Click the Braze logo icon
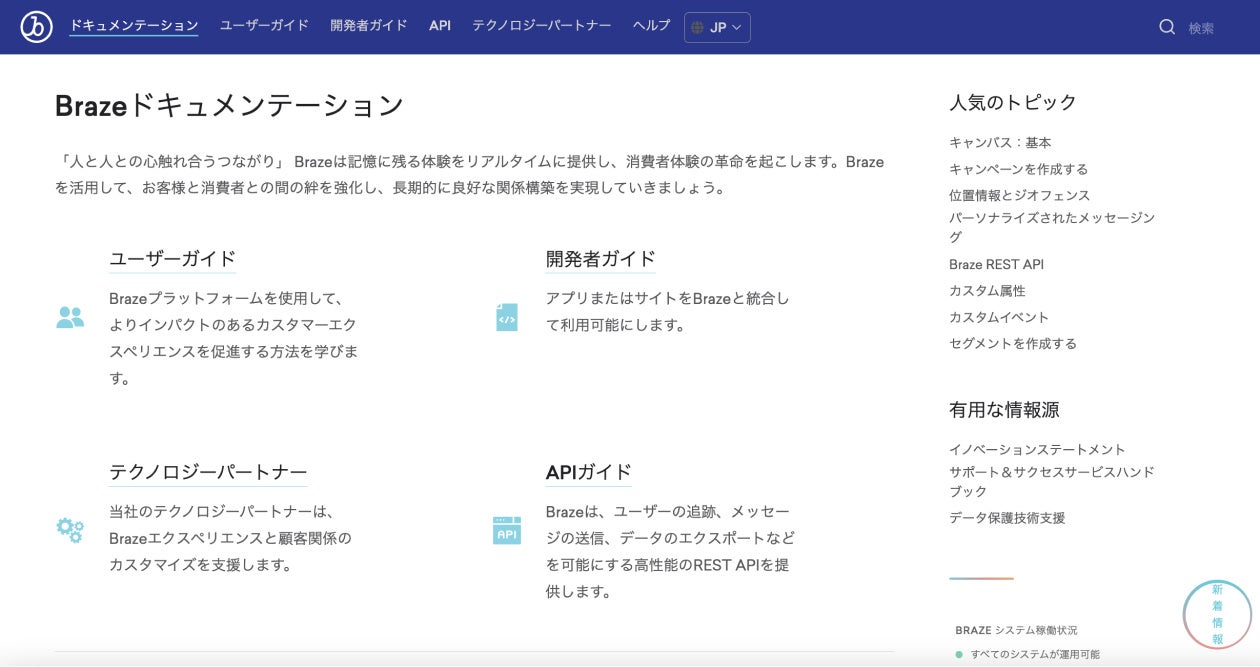The width and height of the screenshot is (1260, 667). [36, 27]
